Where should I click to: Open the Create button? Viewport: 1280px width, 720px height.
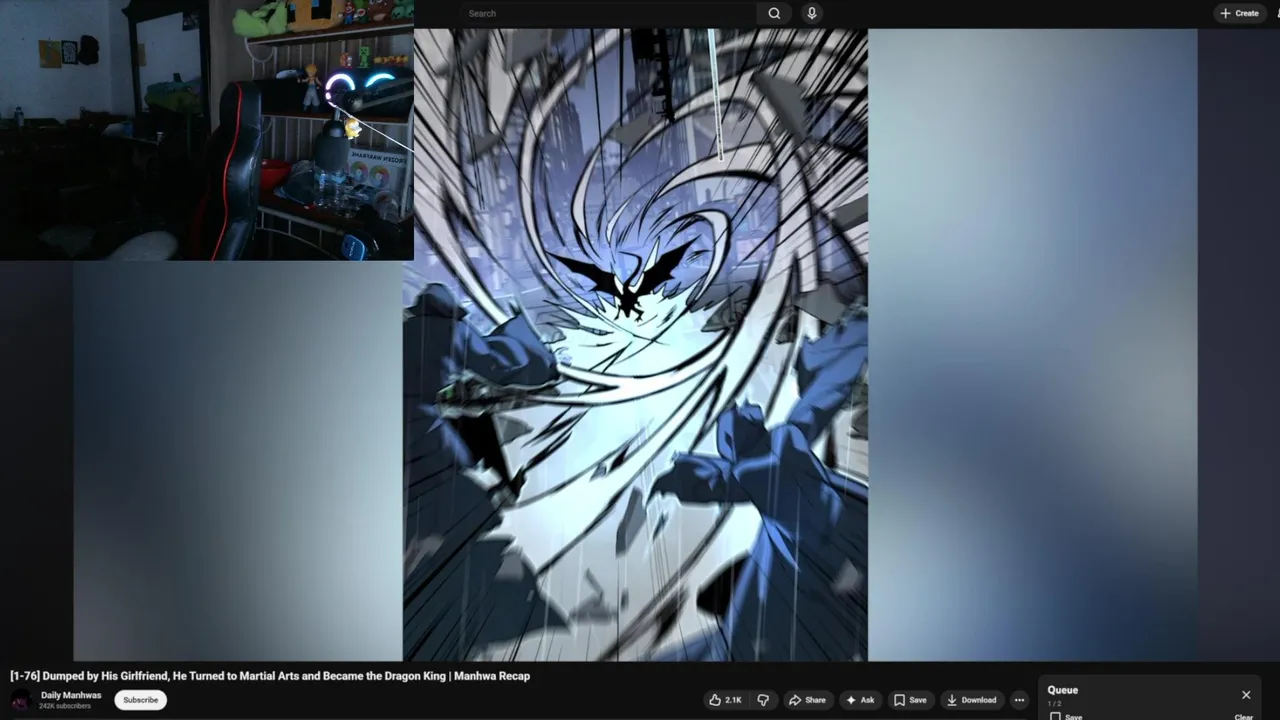pyautogui.click(x=1239, y=13)
